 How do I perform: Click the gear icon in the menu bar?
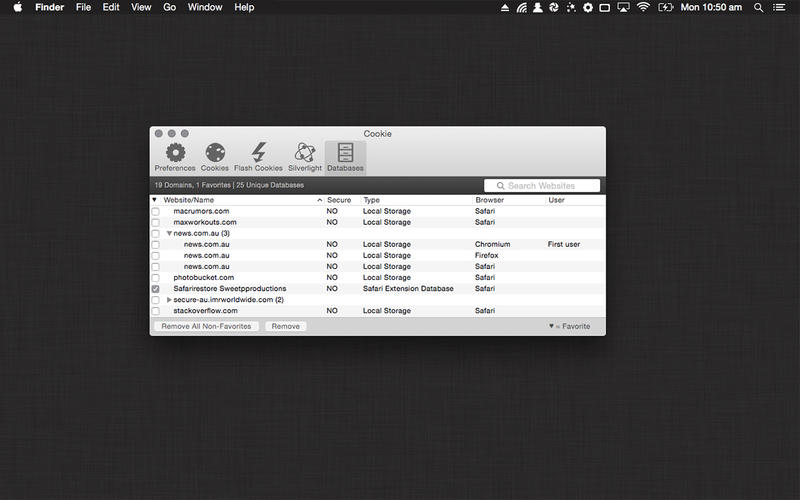[x=588, y=8]
